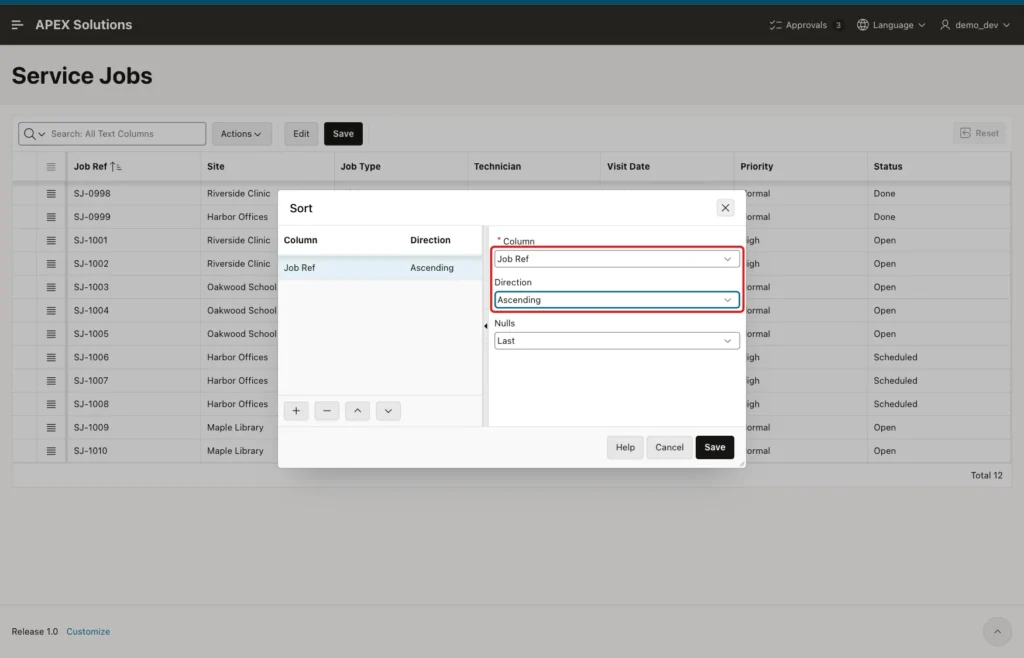
Task: Open the header row actions menu icon
Action: click(x=51, y=166)
